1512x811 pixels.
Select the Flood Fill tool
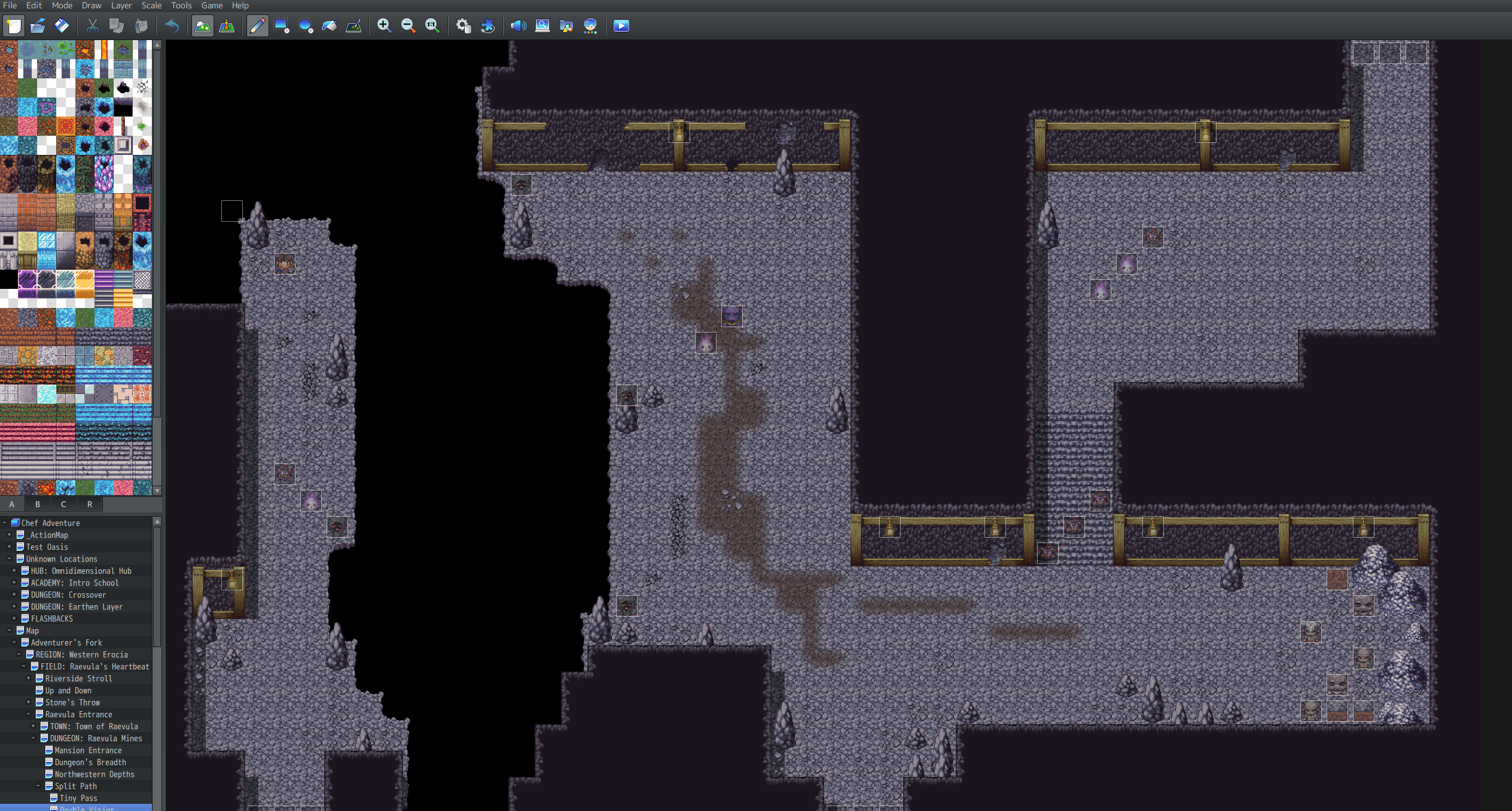tap(330, 26)
